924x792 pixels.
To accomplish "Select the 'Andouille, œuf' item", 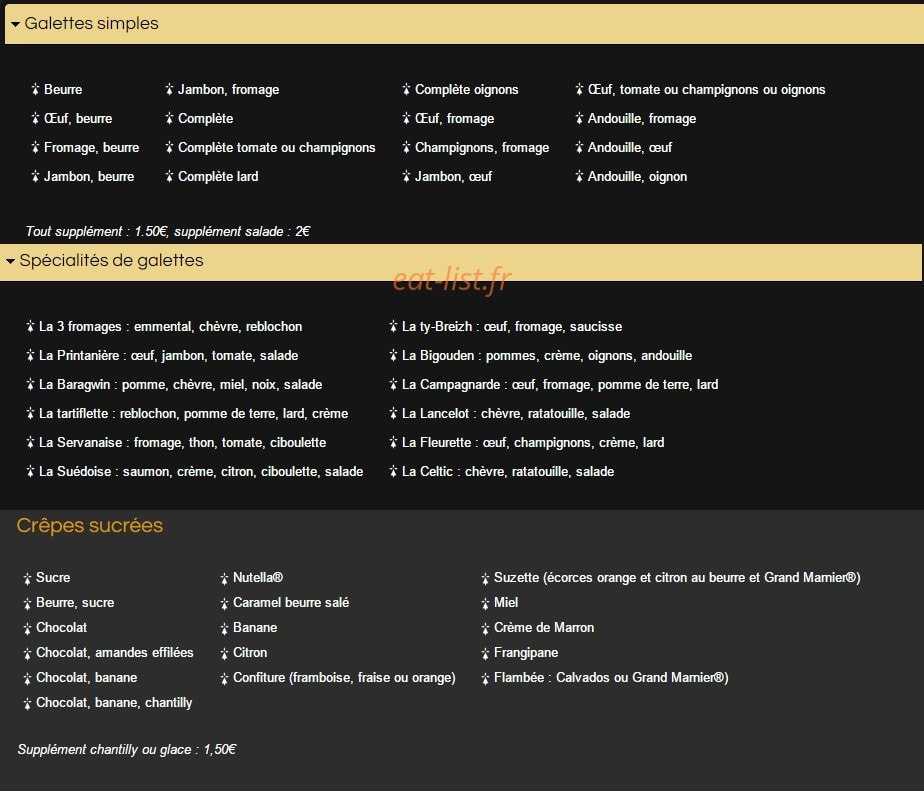I will pos(630,147).
